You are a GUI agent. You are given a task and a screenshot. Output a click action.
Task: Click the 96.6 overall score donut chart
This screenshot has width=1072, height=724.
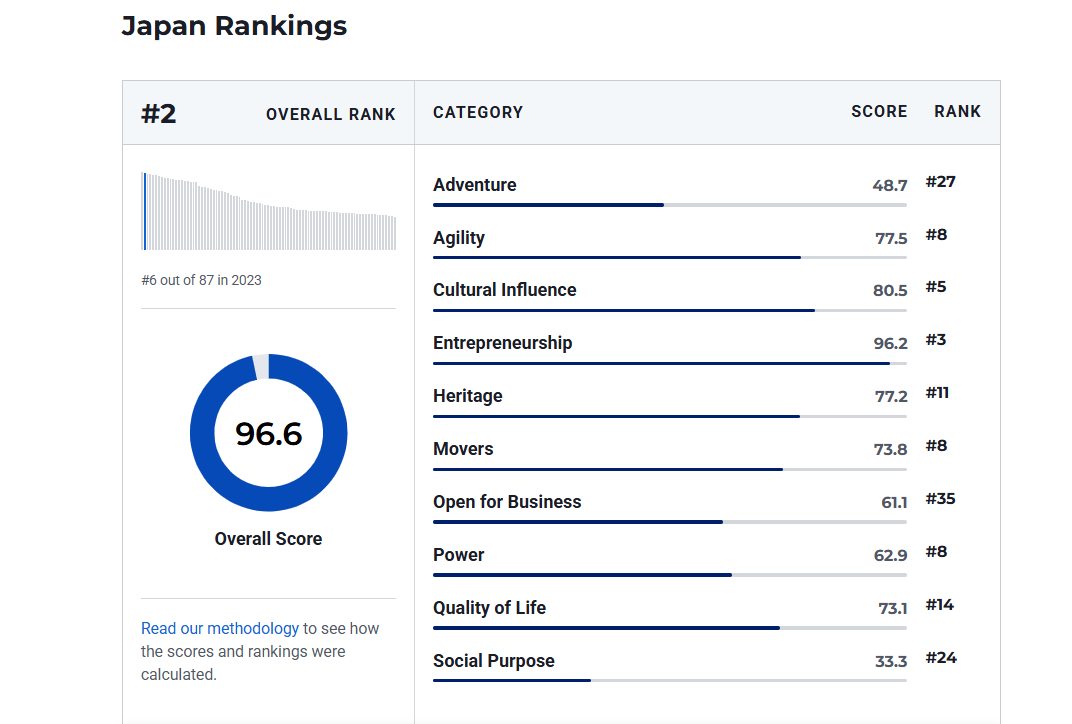coord(268,433)
